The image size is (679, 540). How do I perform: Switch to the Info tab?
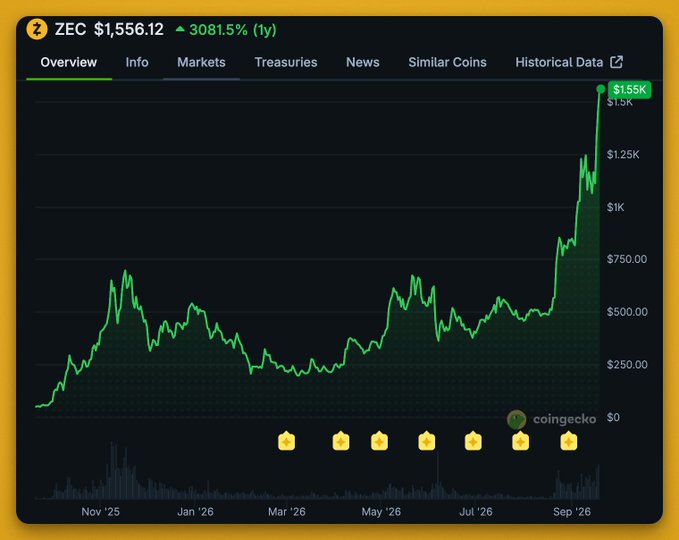pyautogui.click(x=137, y=62)
